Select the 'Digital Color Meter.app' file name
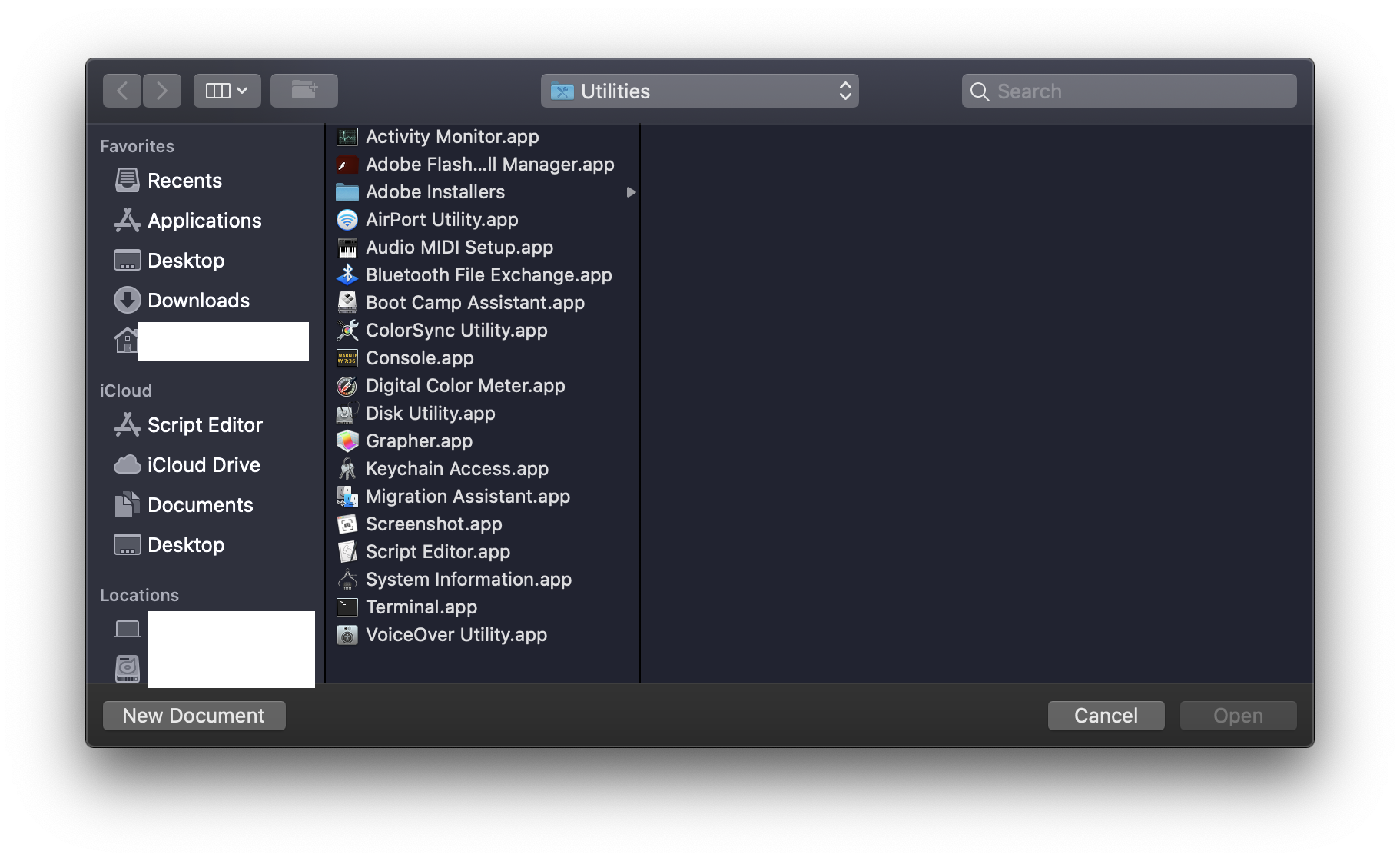This screenshot has height=861, width=1400. [x=466, y=386]
